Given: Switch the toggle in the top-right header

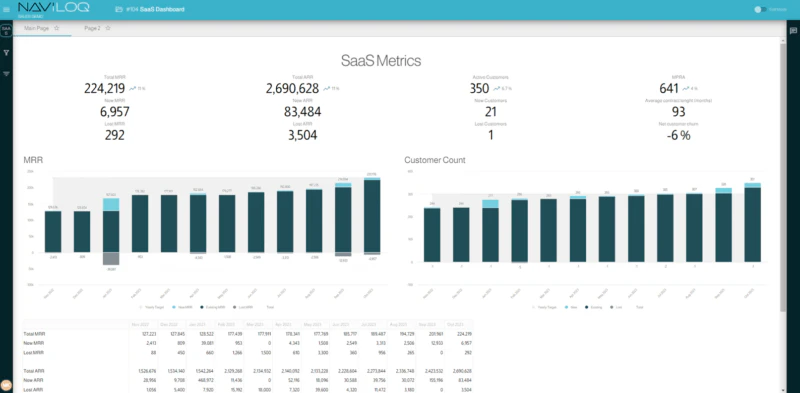Looking at the screenshot, I should [760, 9].
